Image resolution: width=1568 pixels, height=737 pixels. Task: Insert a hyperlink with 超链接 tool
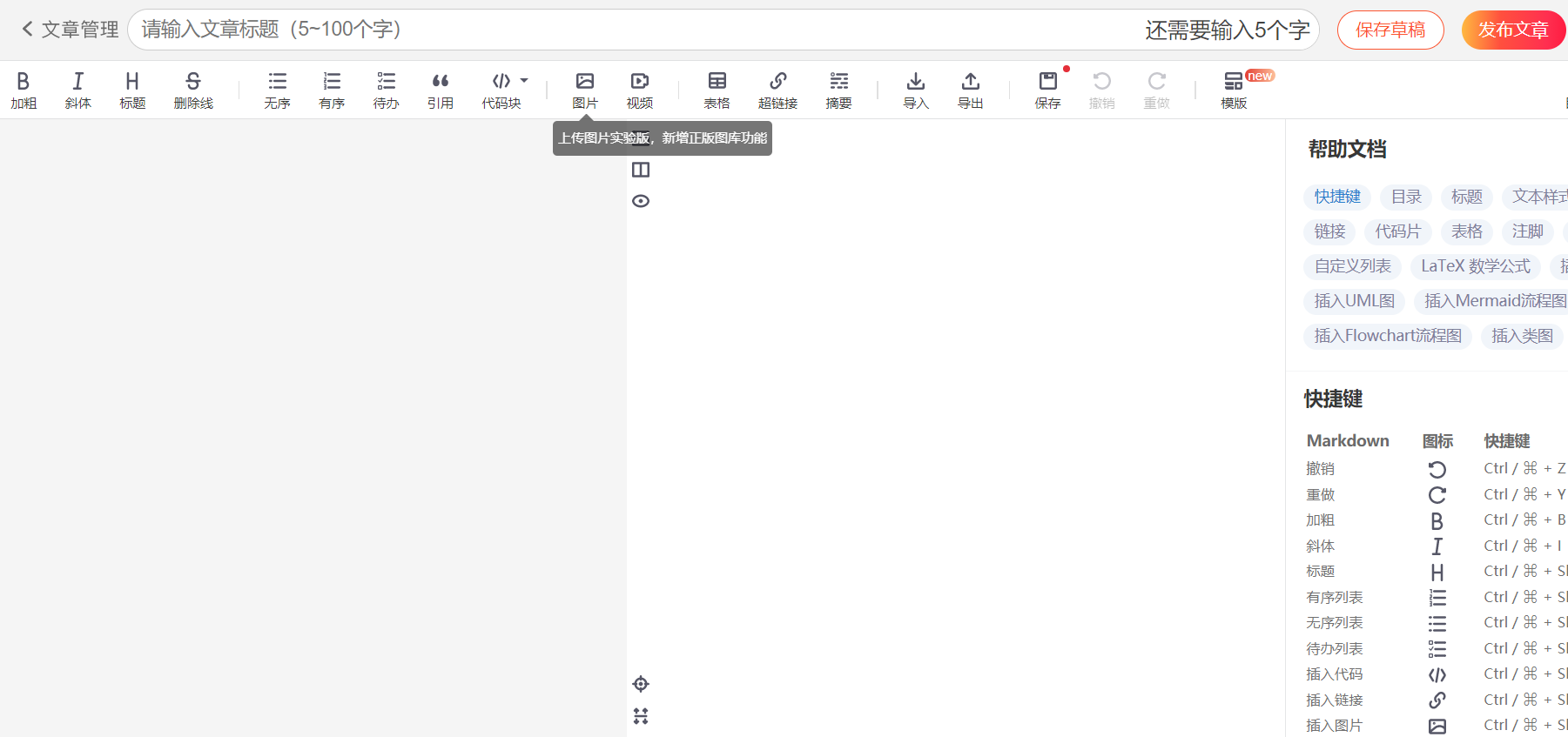coord(778,90)
